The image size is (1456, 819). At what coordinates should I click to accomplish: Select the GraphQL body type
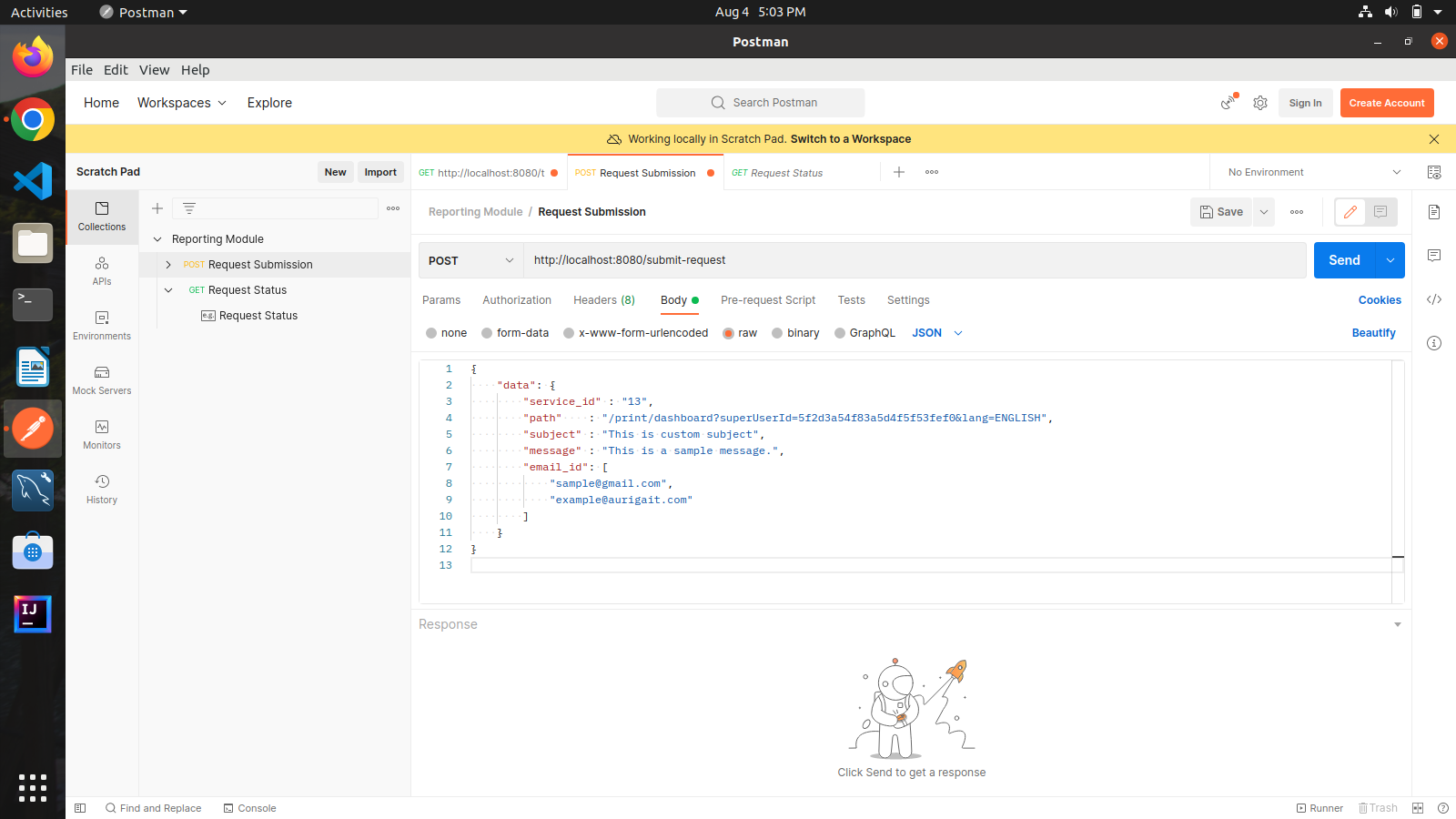864,333
